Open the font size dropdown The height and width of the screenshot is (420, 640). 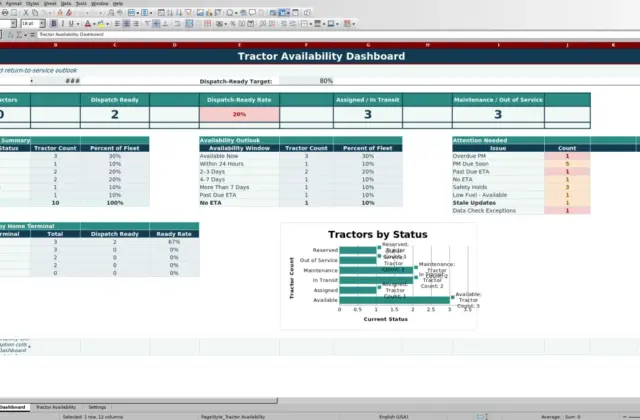coord(42,24)
